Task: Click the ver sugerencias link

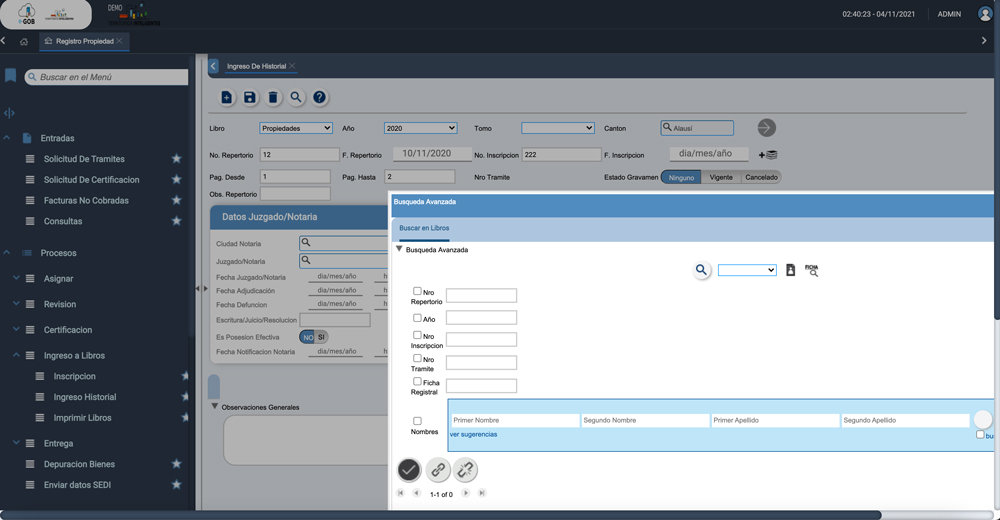Action: [x=473, y=434]
